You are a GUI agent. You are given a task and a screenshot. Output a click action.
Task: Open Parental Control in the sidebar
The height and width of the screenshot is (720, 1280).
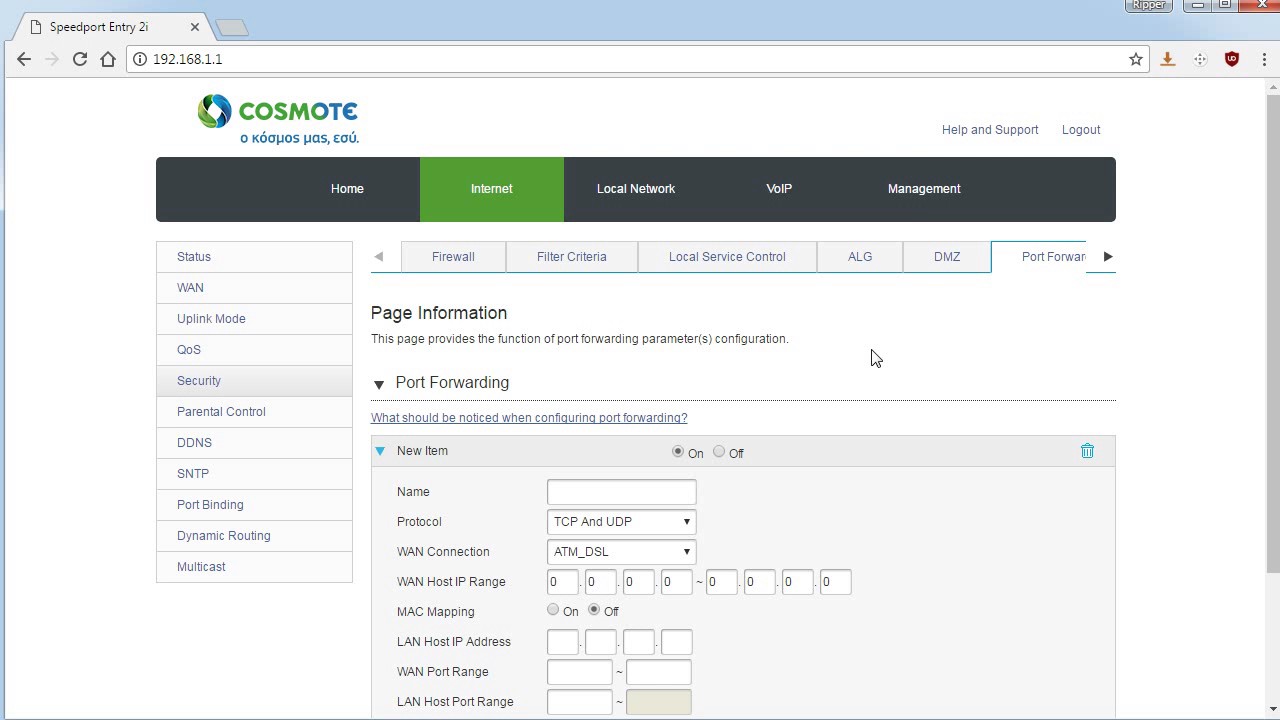pos(254,412)
